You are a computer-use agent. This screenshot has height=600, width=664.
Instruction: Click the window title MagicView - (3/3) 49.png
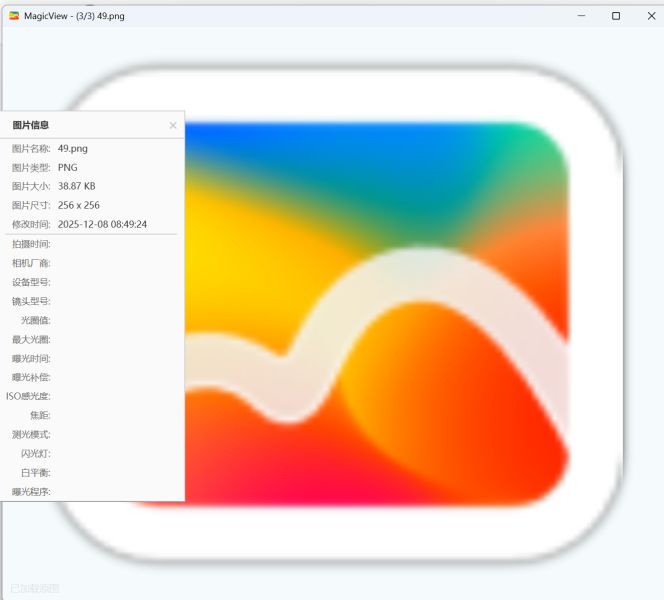tap(75, 16)
